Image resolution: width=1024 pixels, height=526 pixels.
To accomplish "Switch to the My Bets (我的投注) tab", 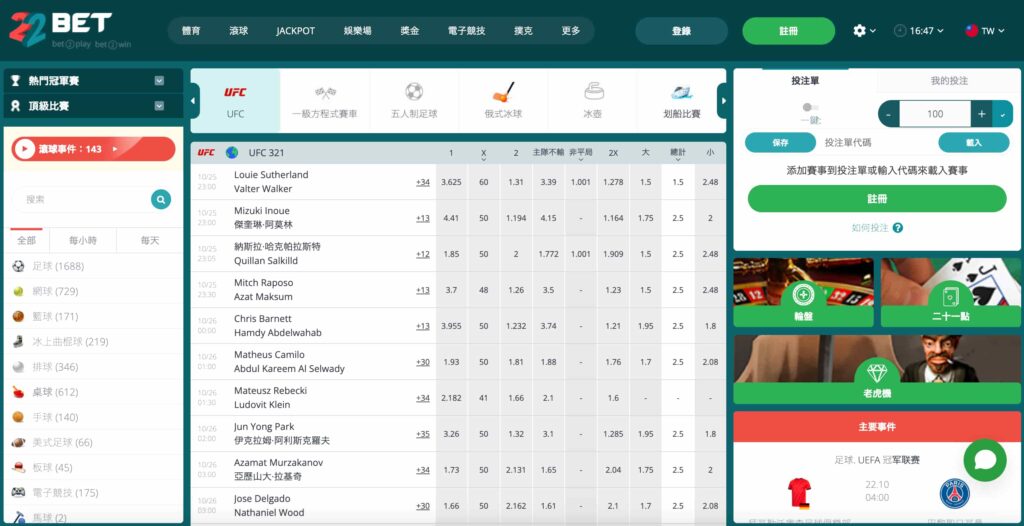I will 949,81.
